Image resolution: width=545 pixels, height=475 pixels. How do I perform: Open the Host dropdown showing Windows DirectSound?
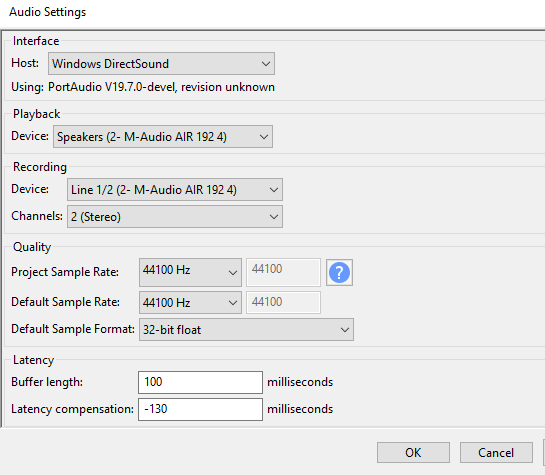161,64
